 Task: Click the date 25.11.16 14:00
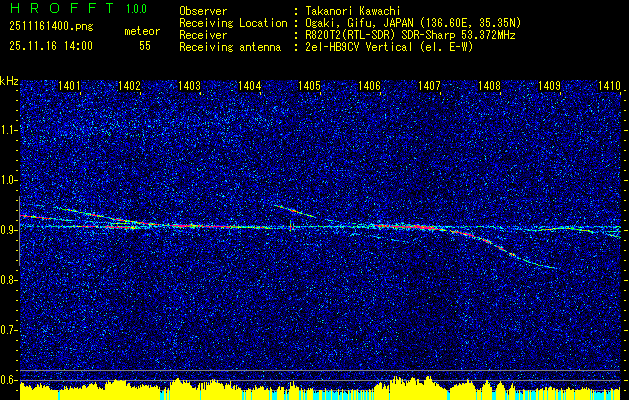[51, 46]
